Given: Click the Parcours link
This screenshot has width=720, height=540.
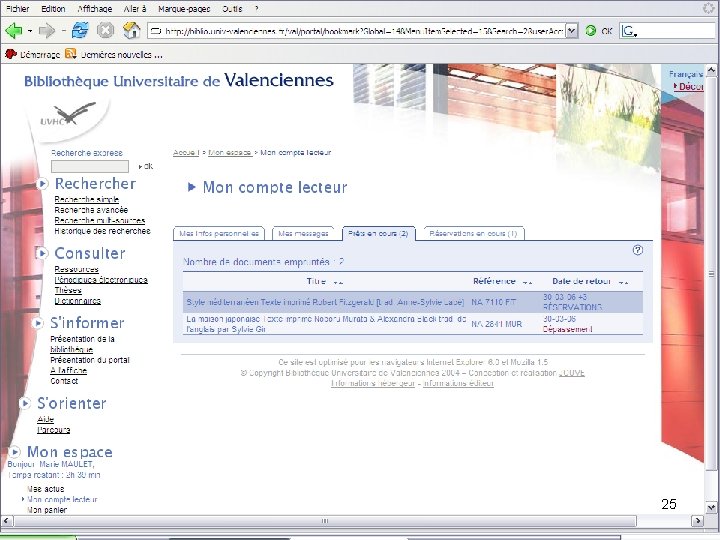Looking at the screenshot, I should click(x=54, y=430).
